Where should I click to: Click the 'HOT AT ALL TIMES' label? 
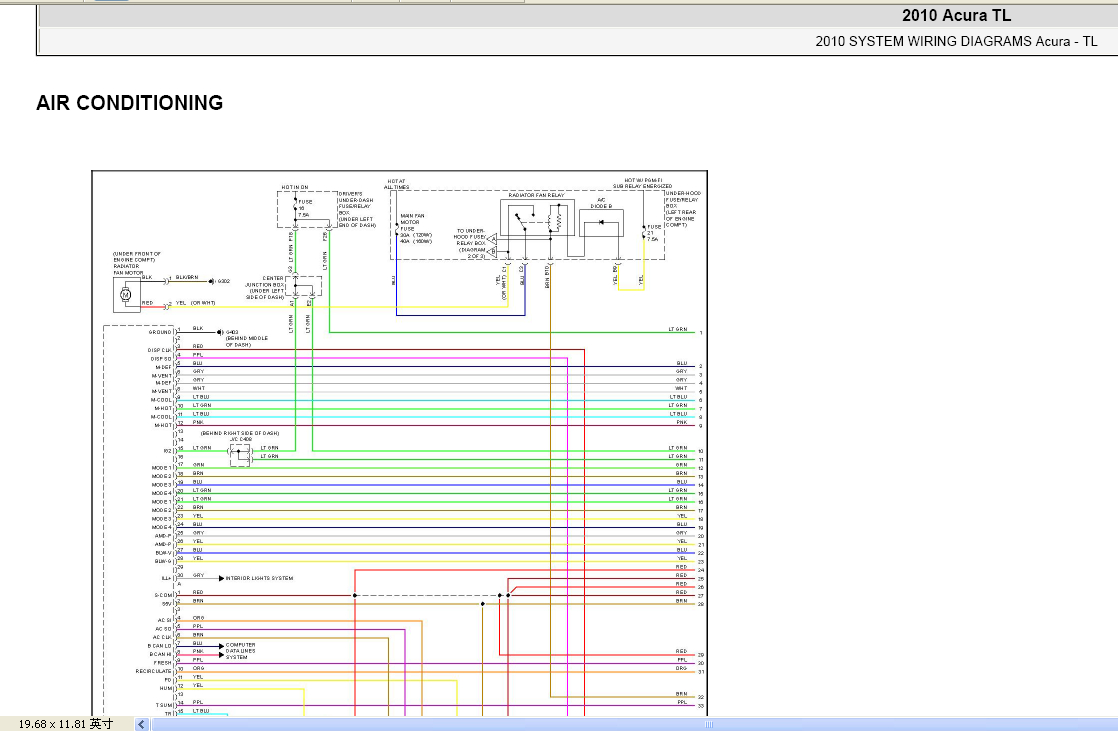396,184
